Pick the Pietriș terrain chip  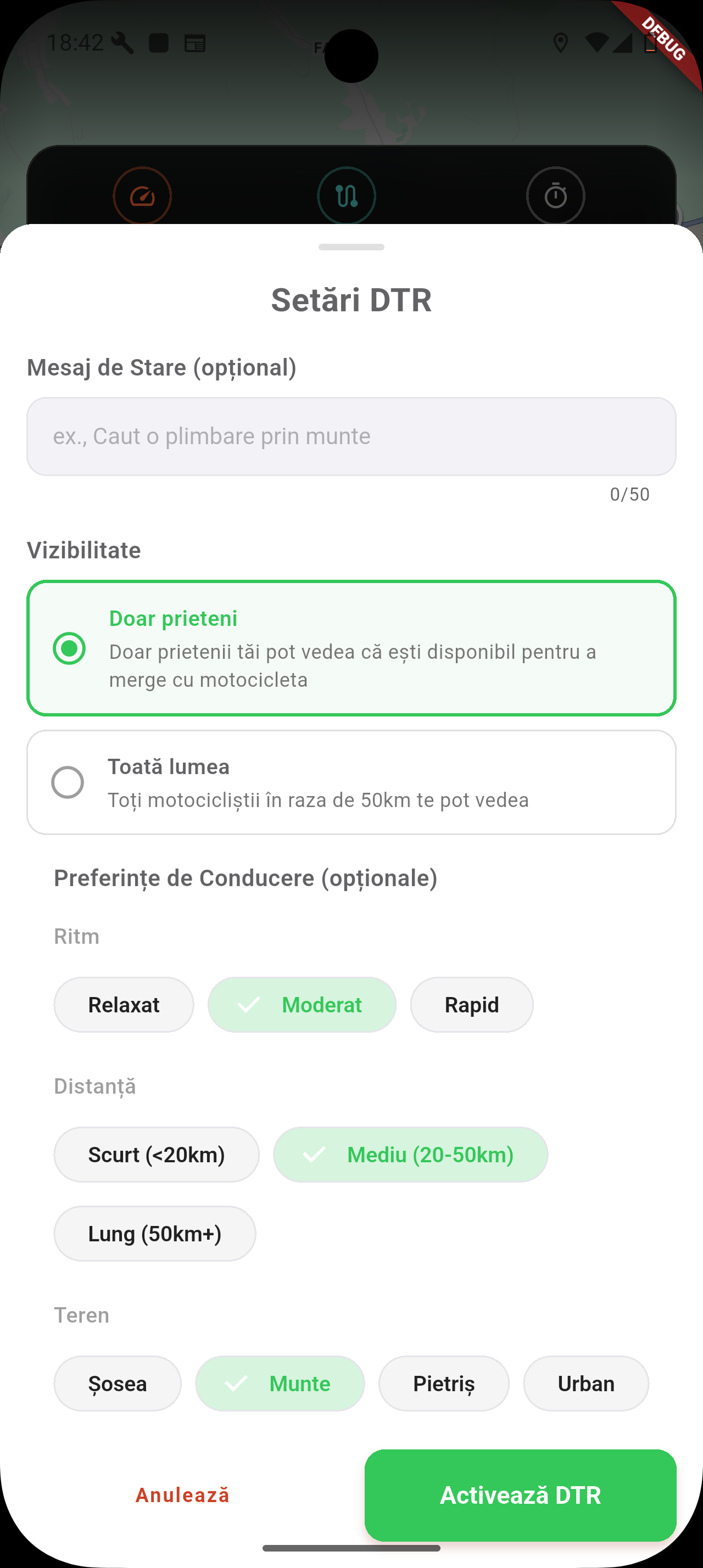point(444,1384)
